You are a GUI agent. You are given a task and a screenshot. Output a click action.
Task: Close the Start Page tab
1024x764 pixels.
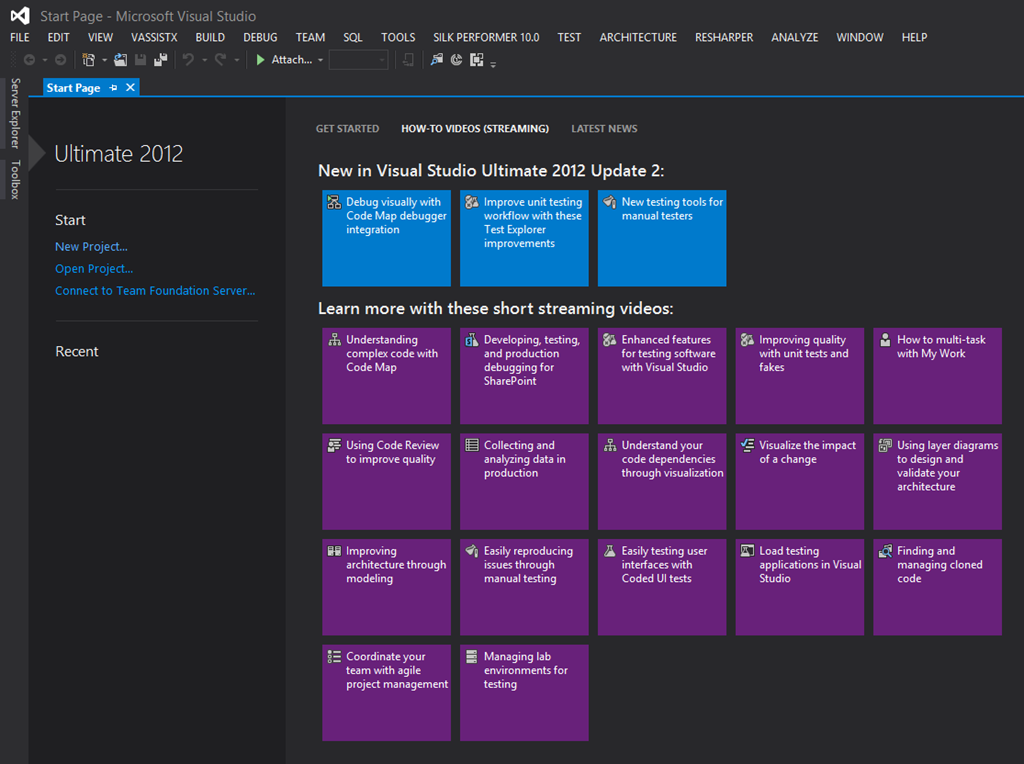(130, 88)
